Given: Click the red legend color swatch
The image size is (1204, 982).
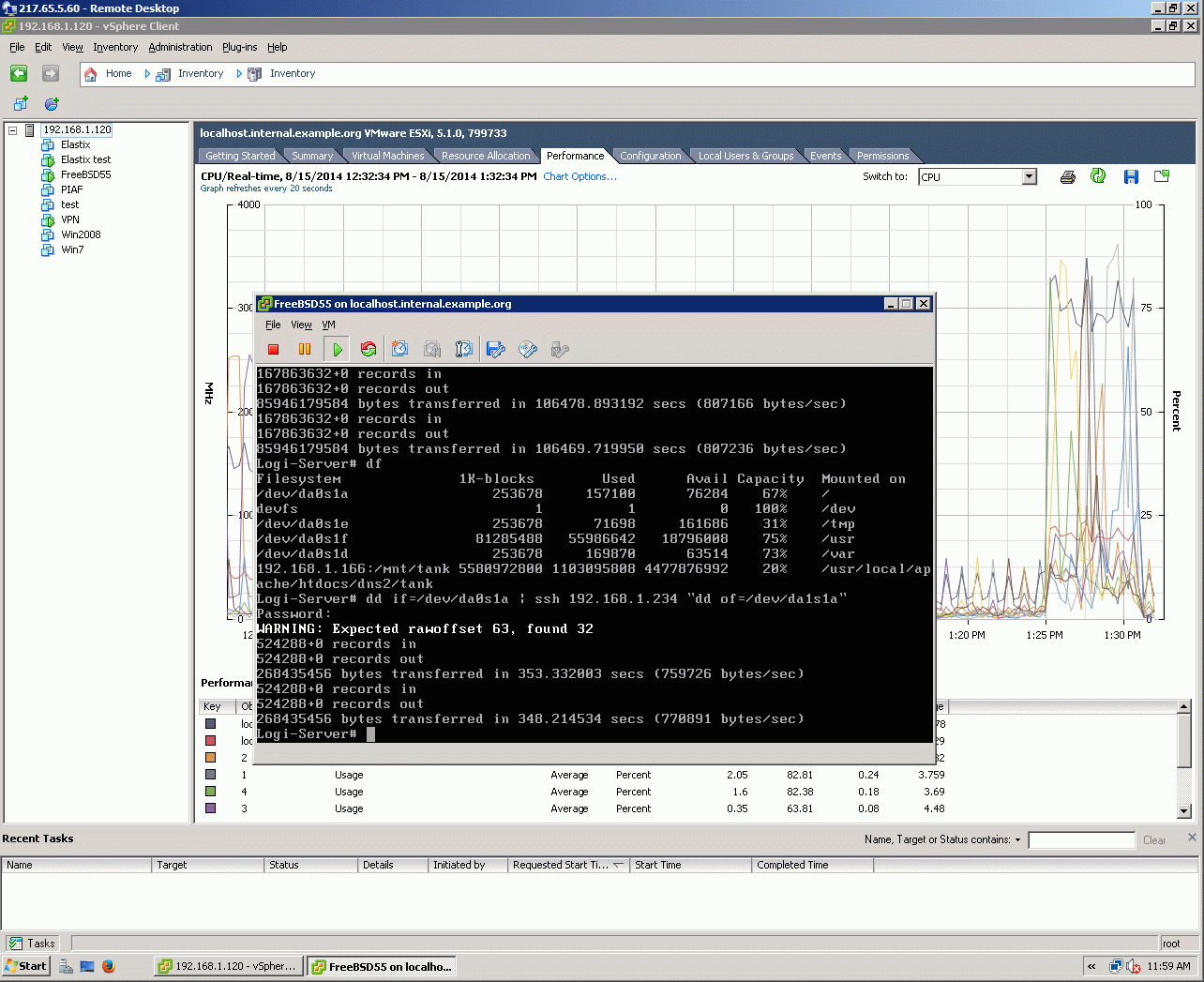Looking at the screenshot, I should (x=210, y=741).
